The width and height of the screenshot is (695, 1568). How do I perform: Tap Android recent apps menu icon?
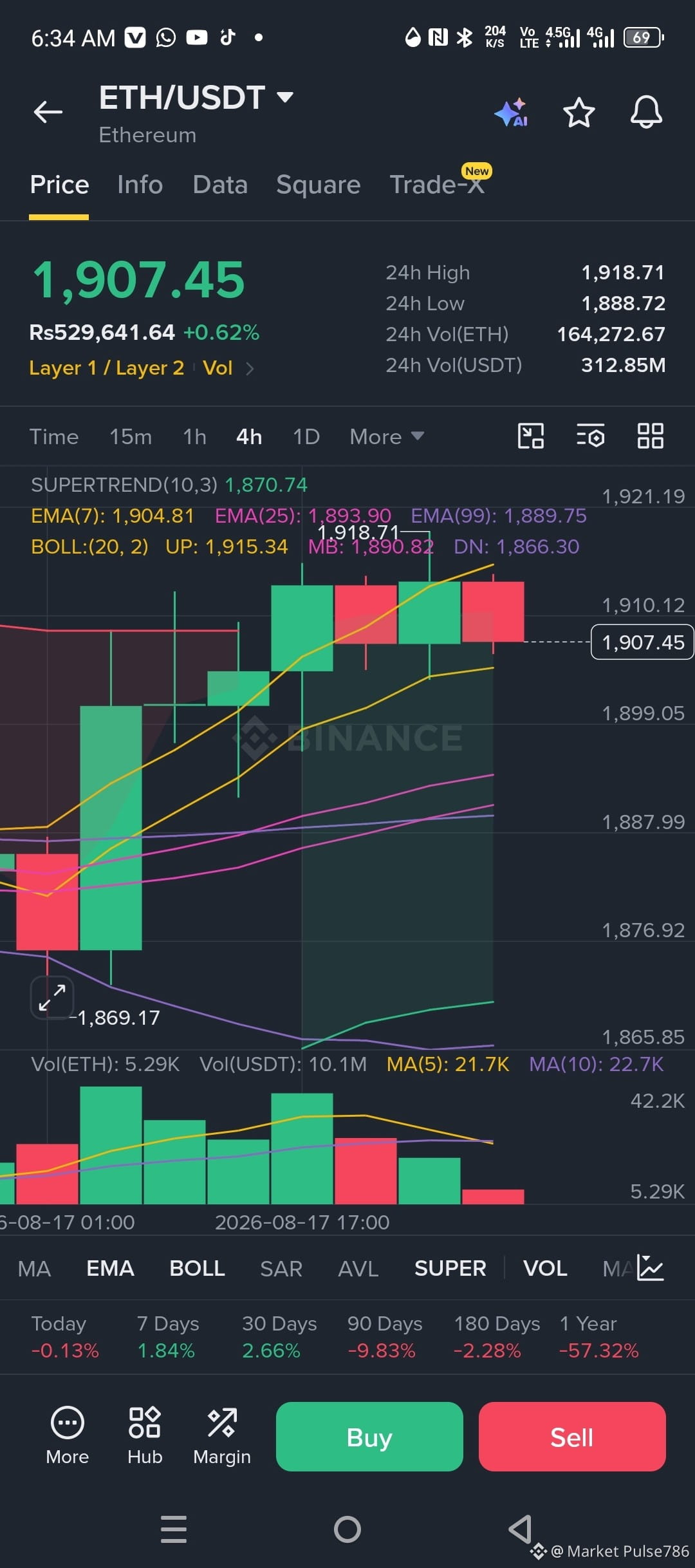pyautogui.click(x=174, y=1529)
